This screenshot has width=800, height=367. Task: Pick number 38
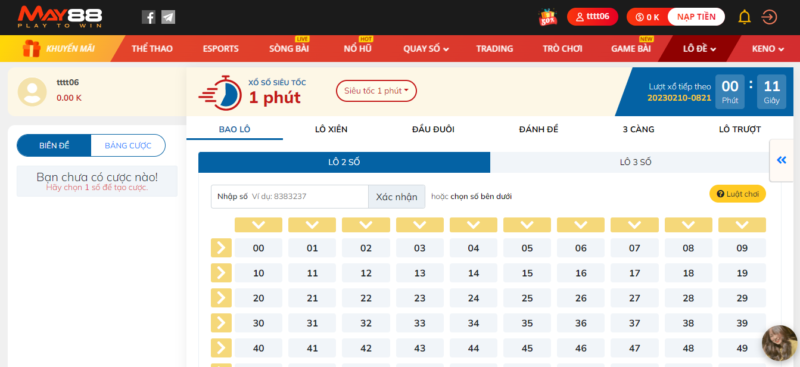[x=688, y=323]
